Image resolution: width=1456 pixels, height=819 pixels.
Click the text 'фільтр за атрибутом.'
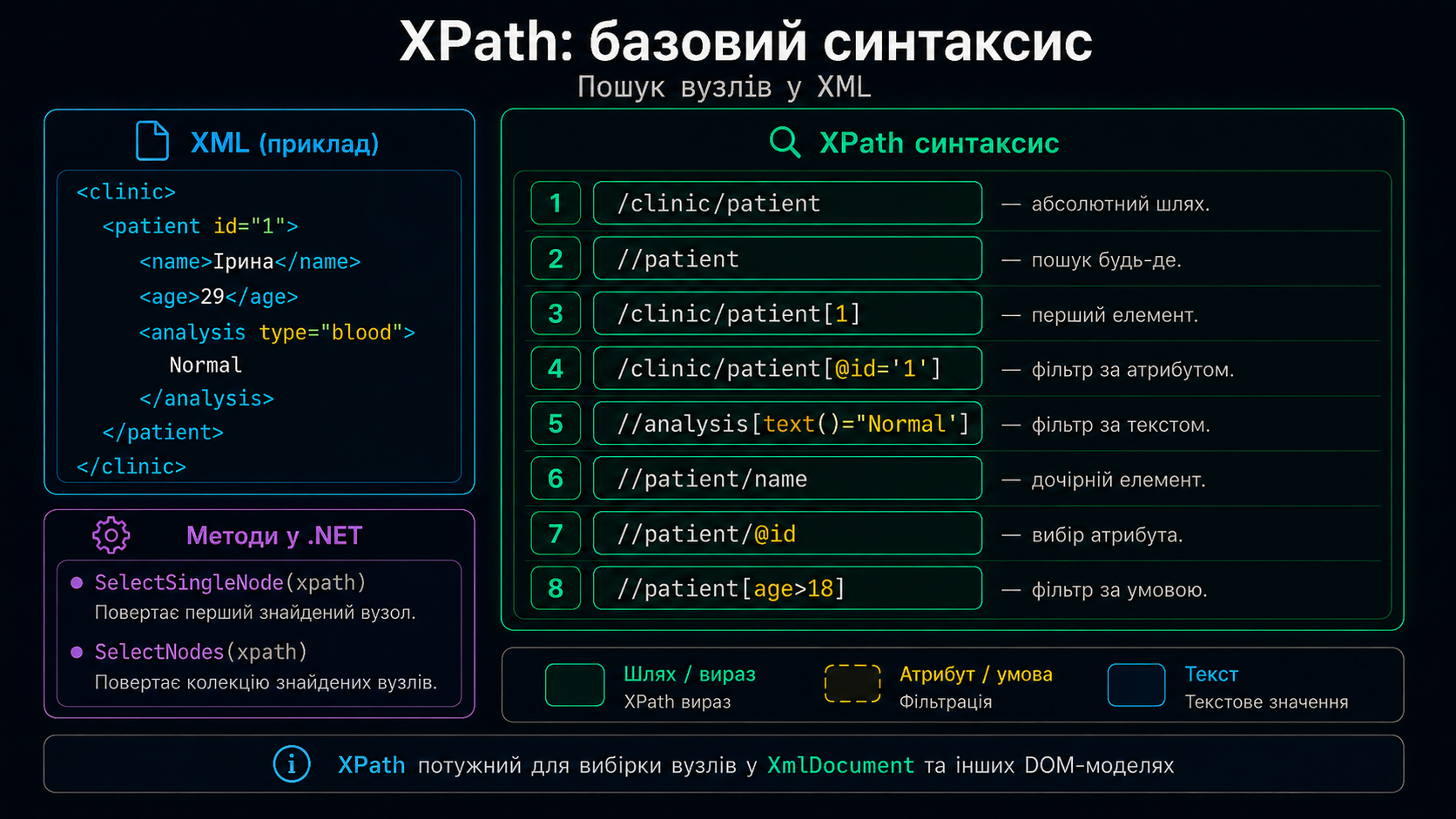point(1132,370)
